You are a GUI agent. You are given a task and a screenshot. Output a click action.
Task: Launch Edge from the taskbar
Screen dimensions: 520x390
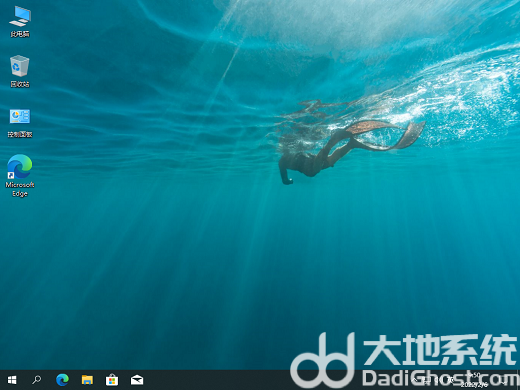(x=62, y=380)
